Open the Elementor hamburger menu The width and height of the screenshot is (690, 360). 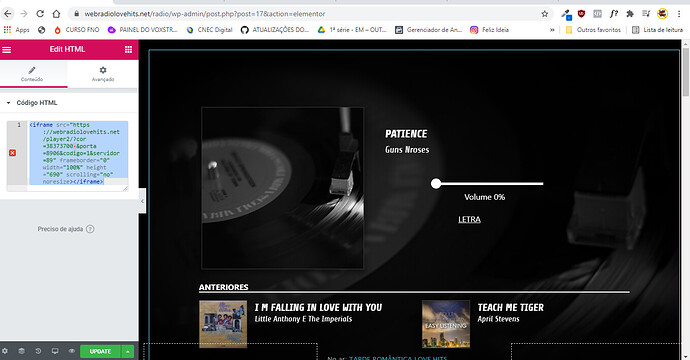7,50
